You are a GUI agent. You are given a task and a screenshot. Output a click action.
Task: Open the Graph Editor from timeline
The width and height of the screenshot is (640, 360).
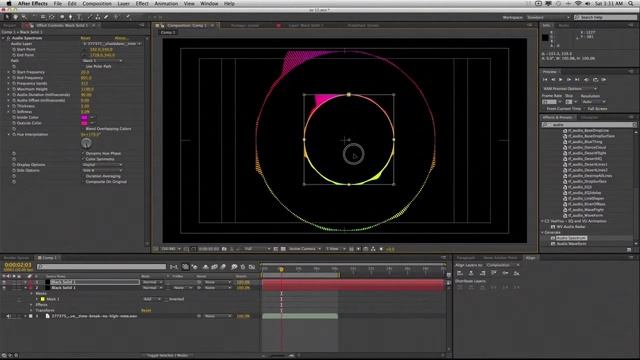point(252,267)
